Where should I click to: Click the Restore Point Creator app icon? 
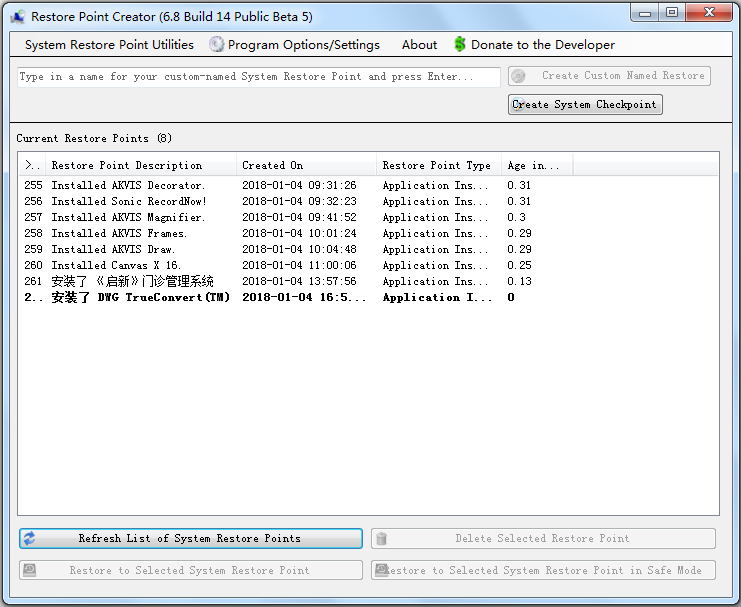17,17
